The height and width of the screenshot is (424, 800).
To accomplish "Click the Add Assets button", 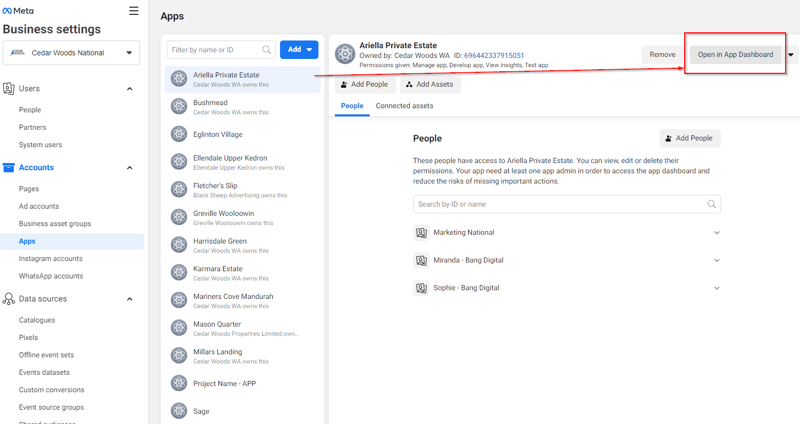I will pyautogui.click(x=430, y=84).
